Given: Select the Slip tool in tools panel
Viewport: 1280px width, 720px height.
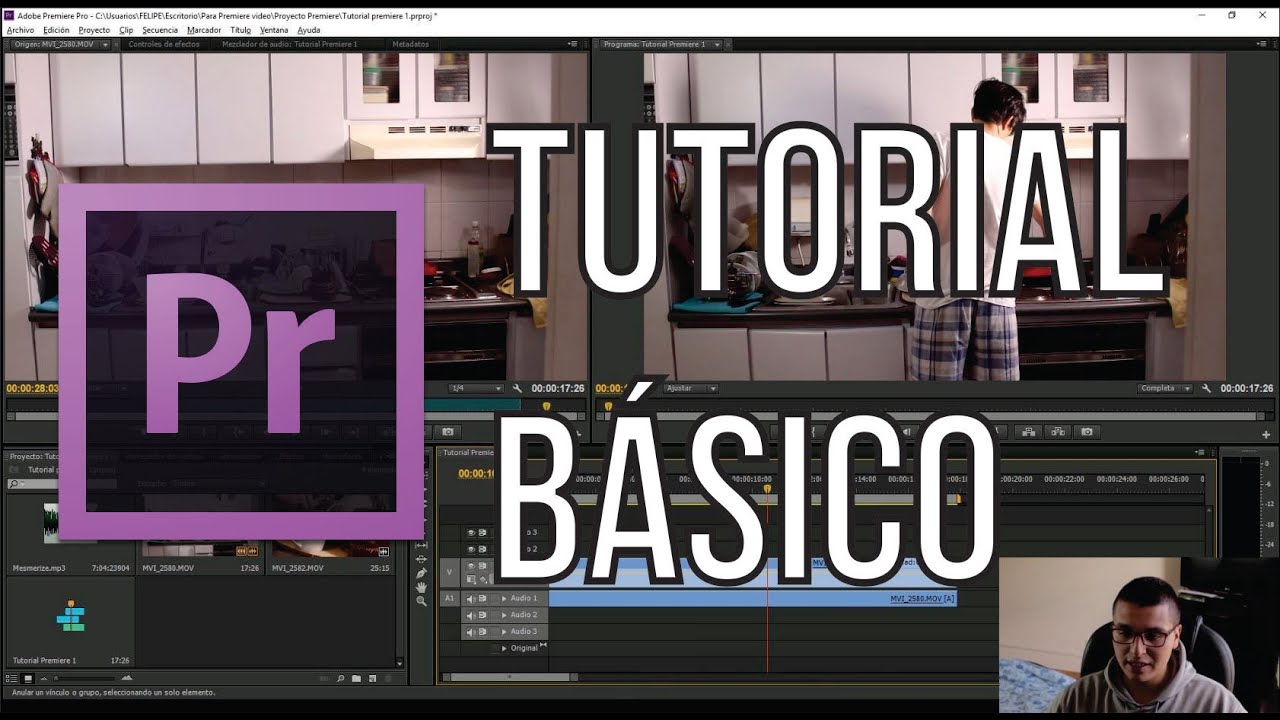Looking at the screenshot, I should point(421,545).
